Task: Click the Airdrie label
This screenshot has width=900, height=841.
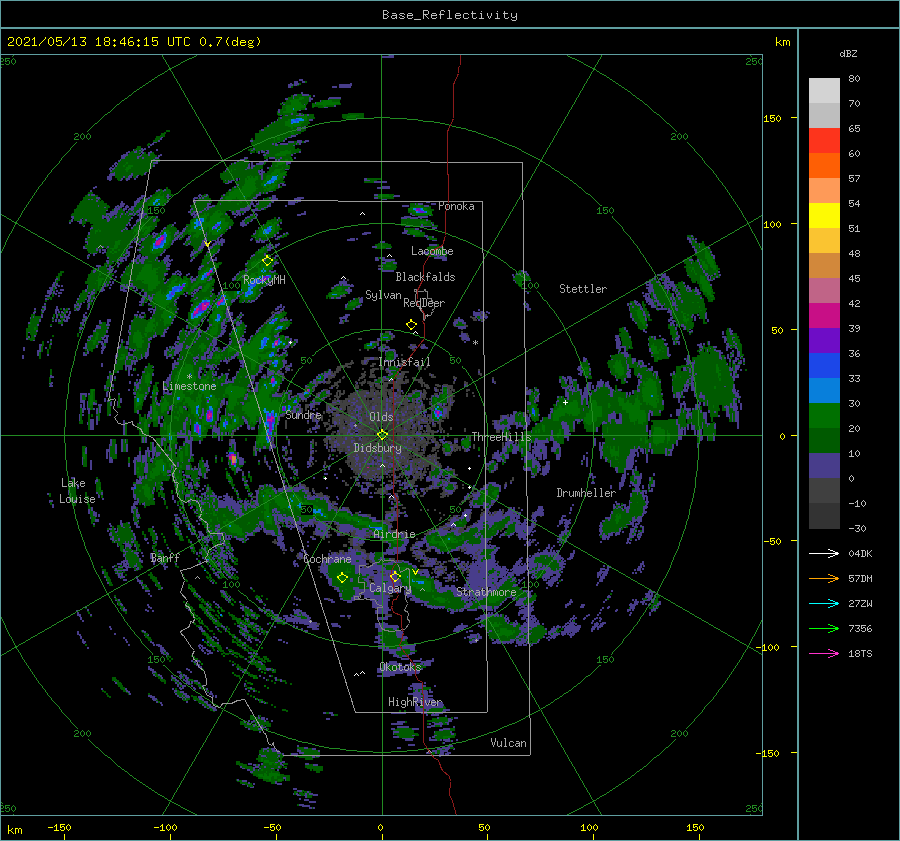Action: click(x=394, y=534)
